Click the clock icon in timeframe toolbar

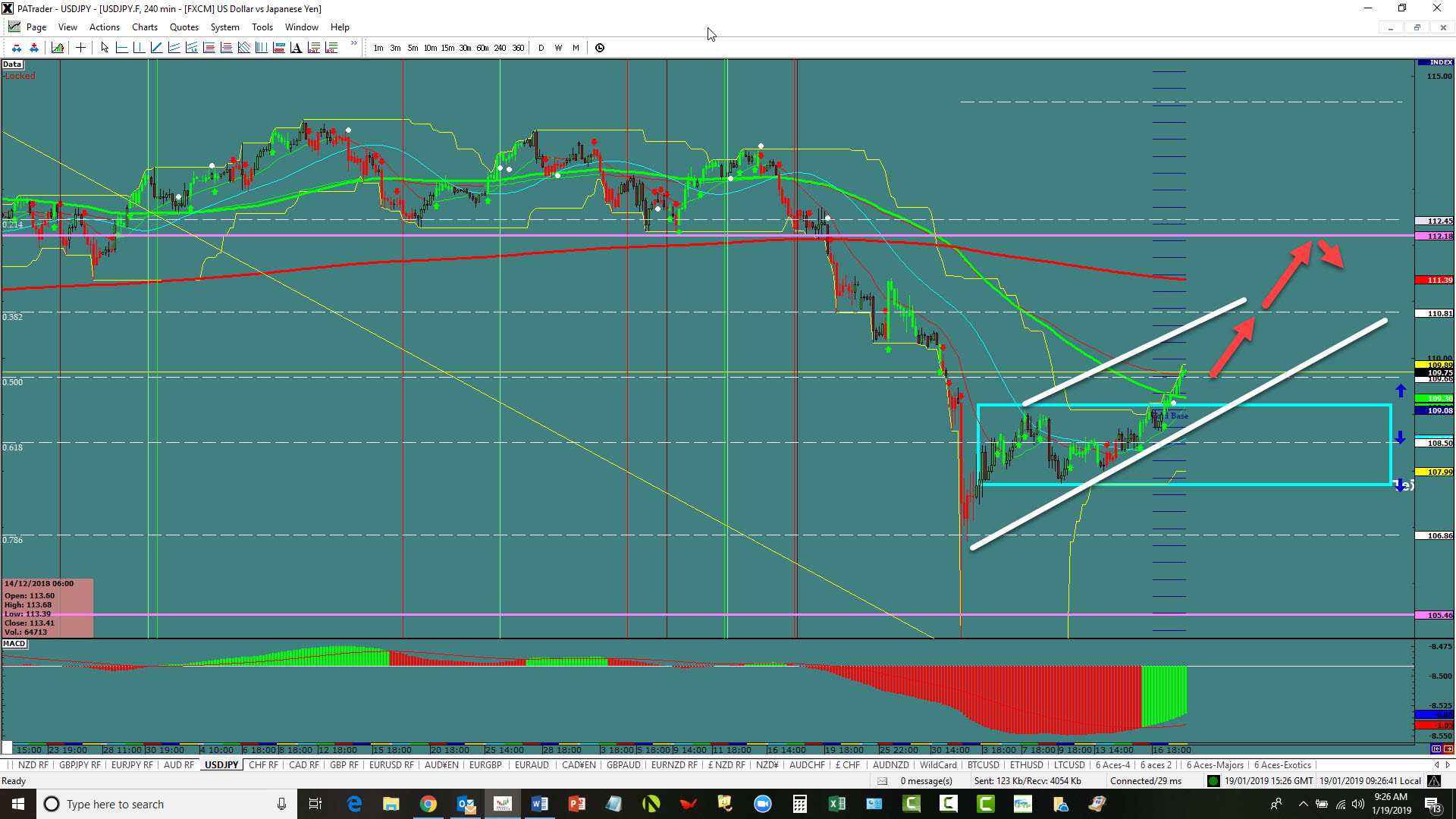(600, 48)
